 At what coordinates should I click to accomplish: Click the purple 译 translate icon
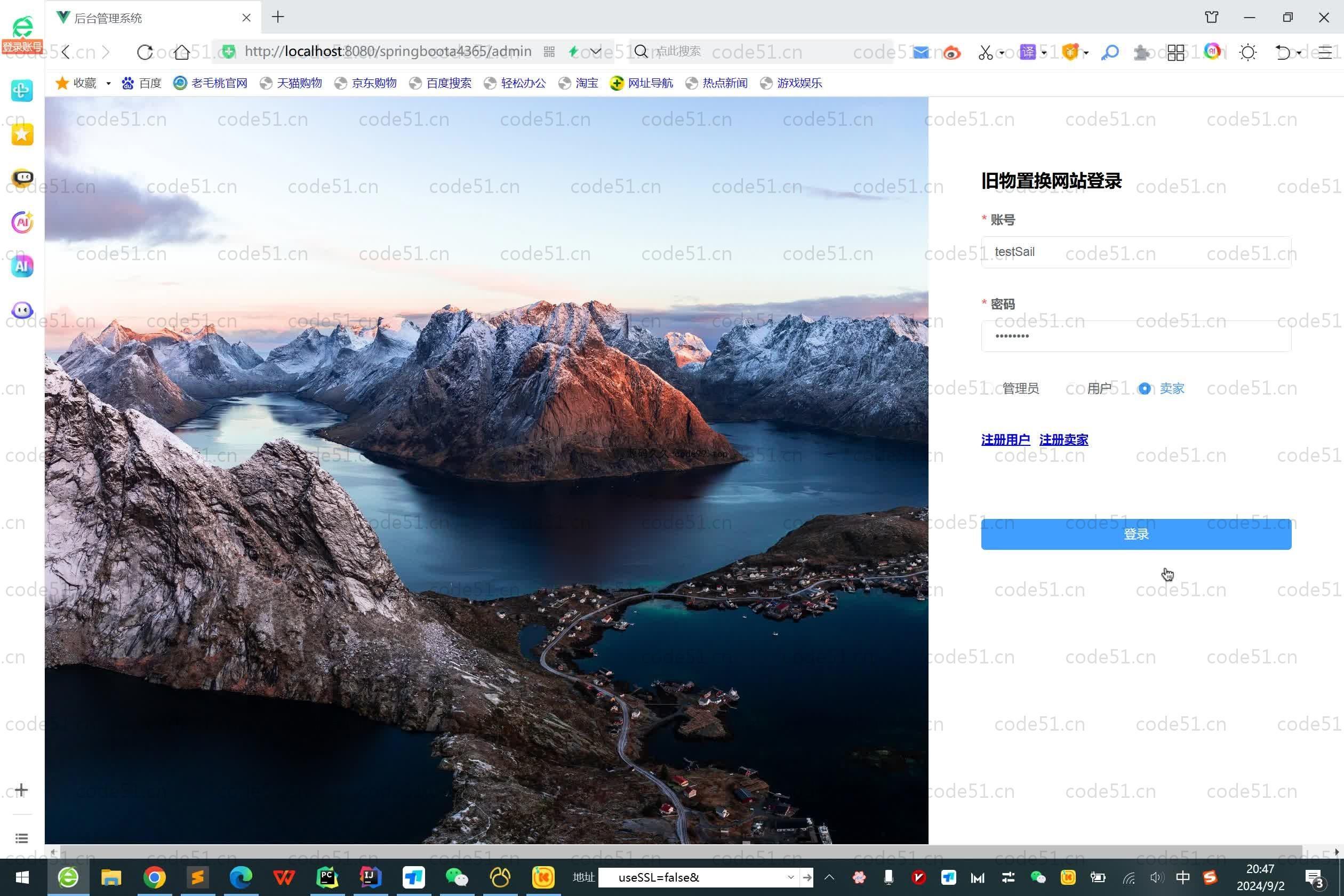pos(1027,52)
